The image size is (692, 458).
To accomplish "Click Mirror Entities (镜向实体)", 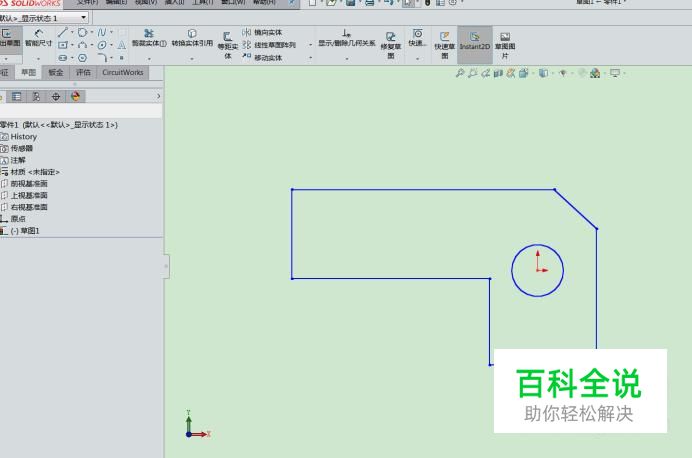I will (x=262, y=32).
